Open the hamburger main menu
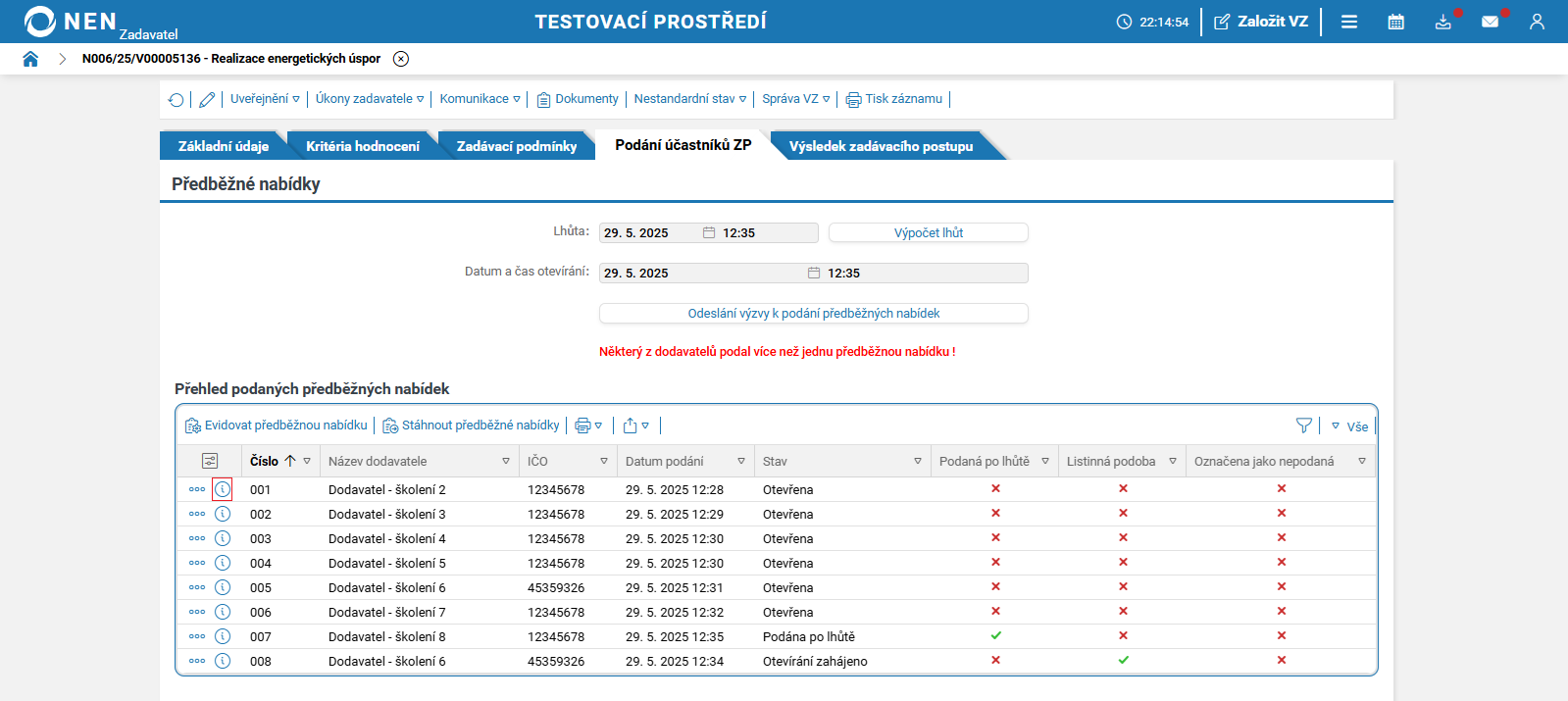 click(1349, 22)
